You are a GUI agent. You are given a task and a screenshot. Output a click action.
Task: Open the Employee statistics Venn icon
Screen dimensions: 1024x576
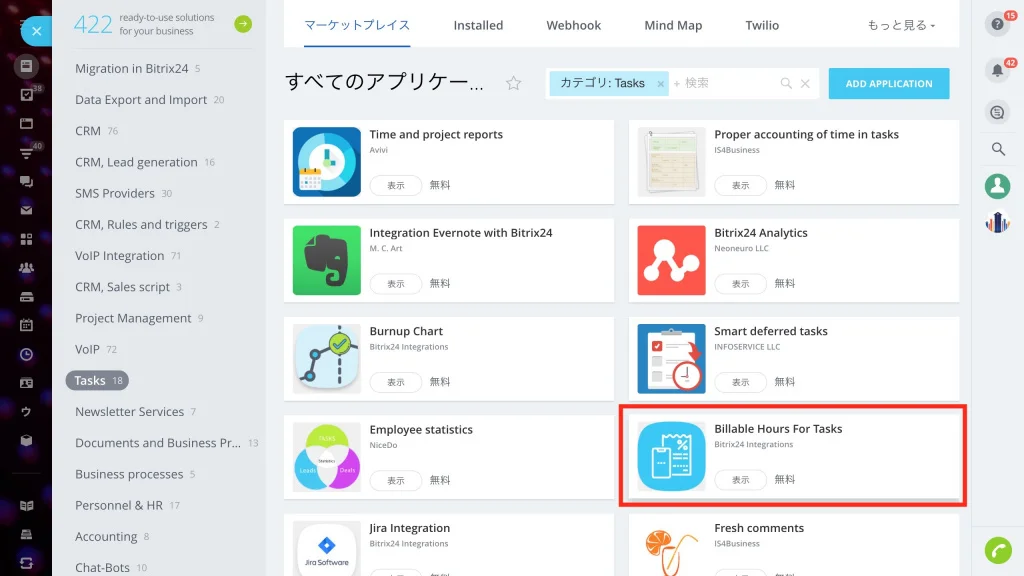[x=327, y=457]
